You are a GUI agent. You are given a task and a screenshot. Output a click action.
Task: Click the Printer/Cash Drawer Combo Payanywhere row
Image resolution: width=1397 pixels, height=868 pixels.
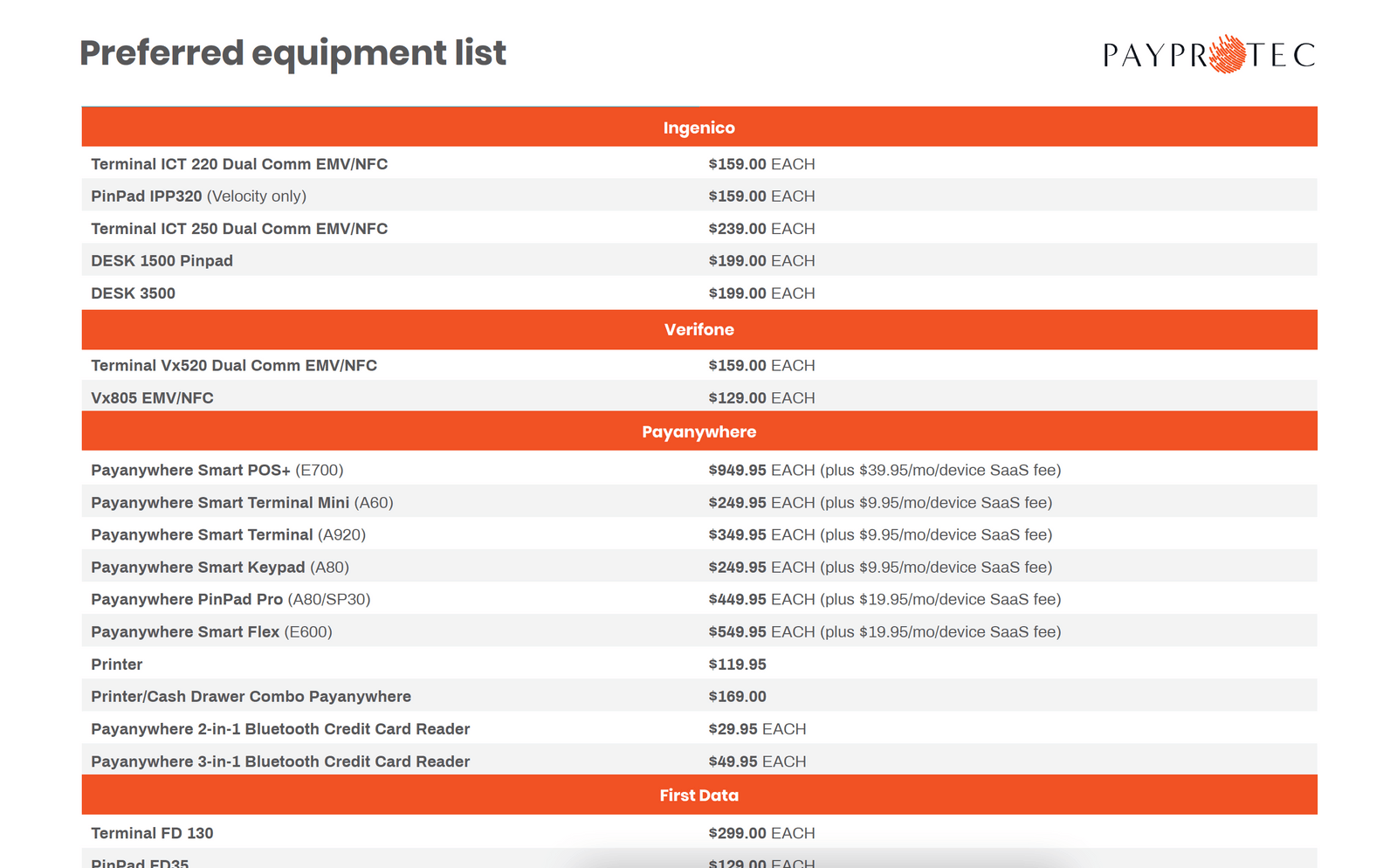pos(251,696)
